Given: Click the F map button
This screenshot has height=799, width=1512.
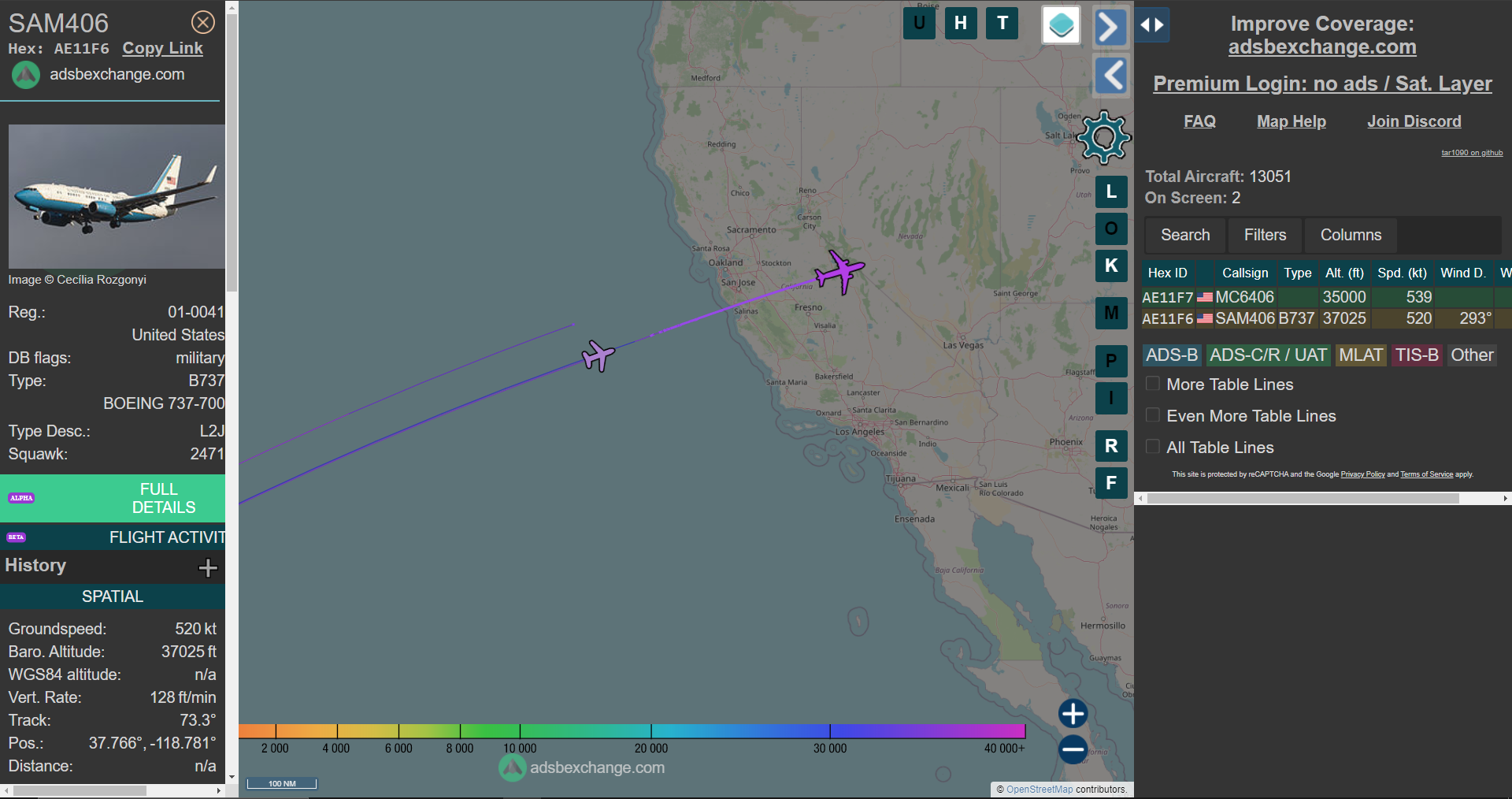Looking at the screenshot, I should (1111, 483).
